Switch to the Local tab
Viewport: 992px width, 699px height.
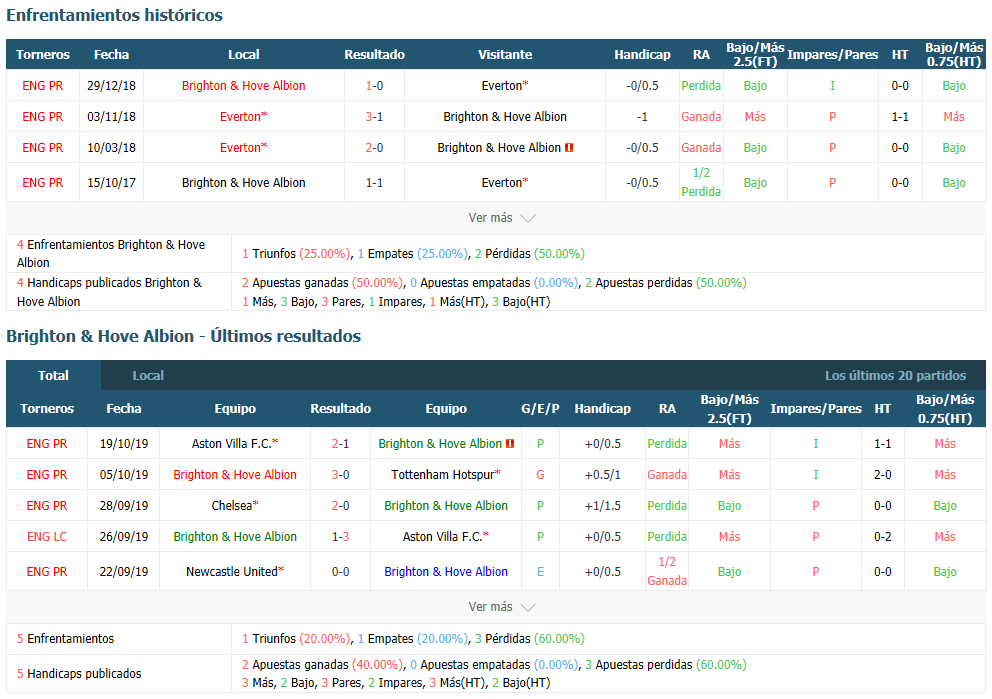[x=148, y=375]
